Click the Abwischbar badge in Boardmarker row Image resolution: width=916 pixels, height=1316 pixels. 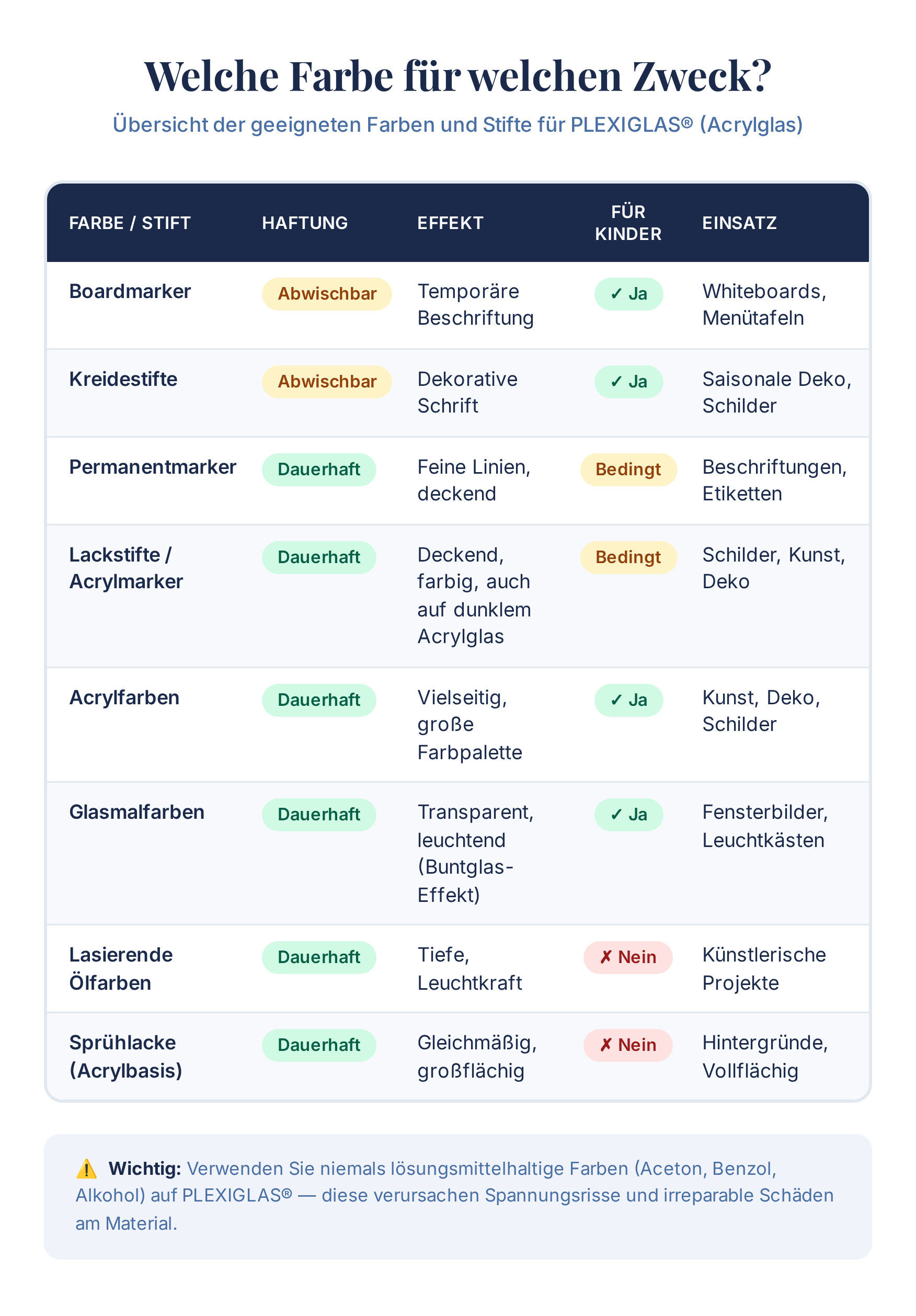(327, 294)
